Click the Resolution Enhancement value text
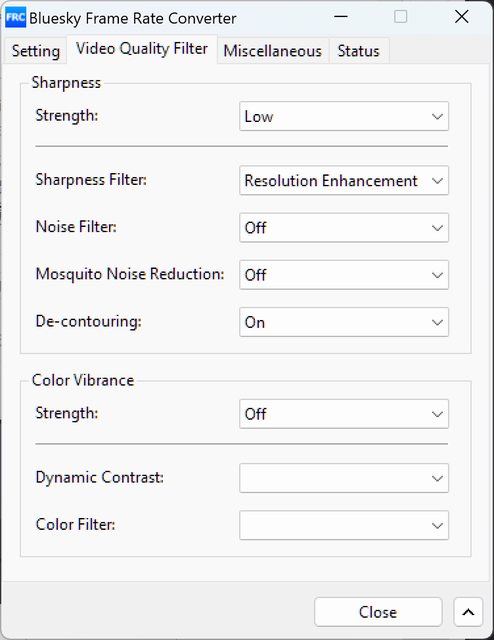 click(331, 180)
